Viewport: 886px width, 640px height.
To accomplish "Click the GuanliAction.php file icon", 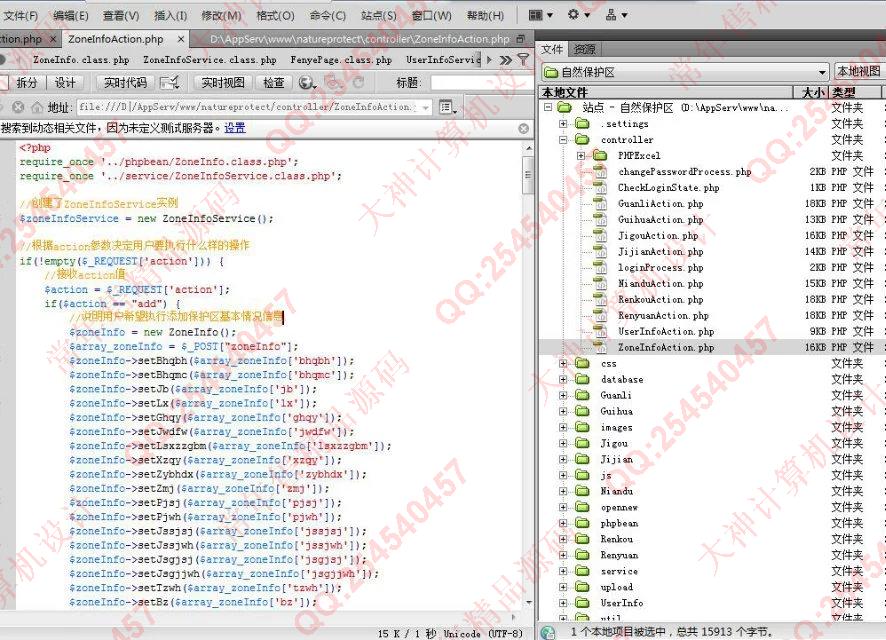I will pos(600,203).
